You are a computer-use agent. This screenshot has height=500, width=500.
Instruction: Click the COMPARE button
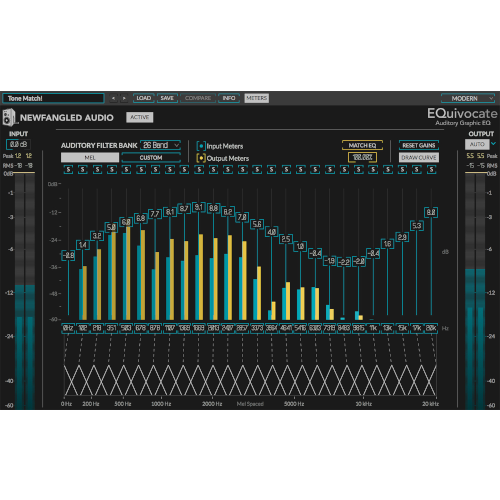(198, 98)
